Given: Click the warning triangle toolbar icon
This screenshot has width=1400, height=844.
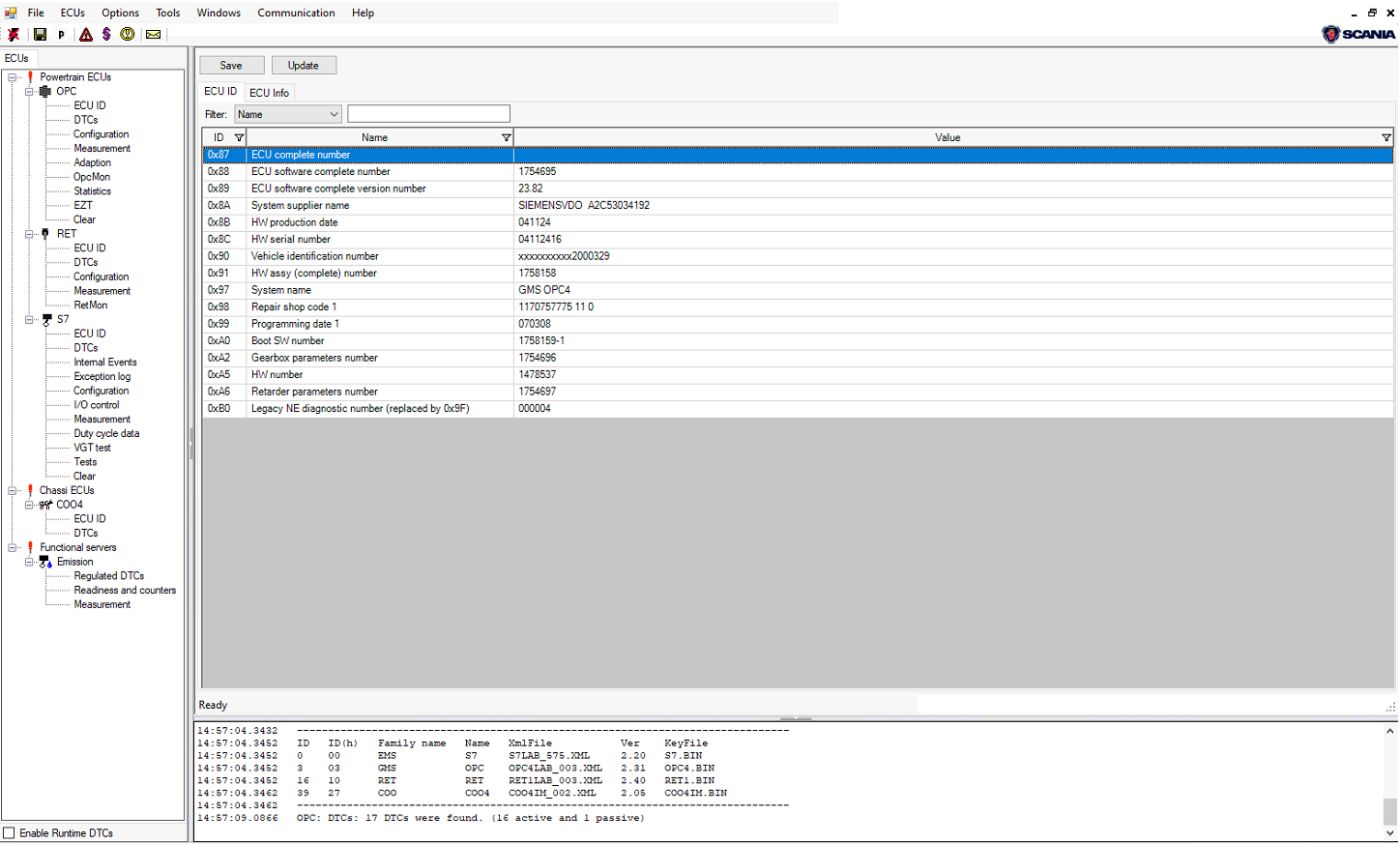Looking at the screenshot, I should [x=85, y=34].
